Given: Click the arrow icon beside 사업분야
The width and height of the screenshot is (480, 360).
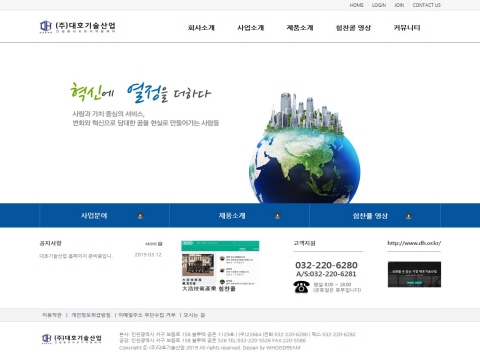Looking at the screenshot, I should (x=140, y=216).
